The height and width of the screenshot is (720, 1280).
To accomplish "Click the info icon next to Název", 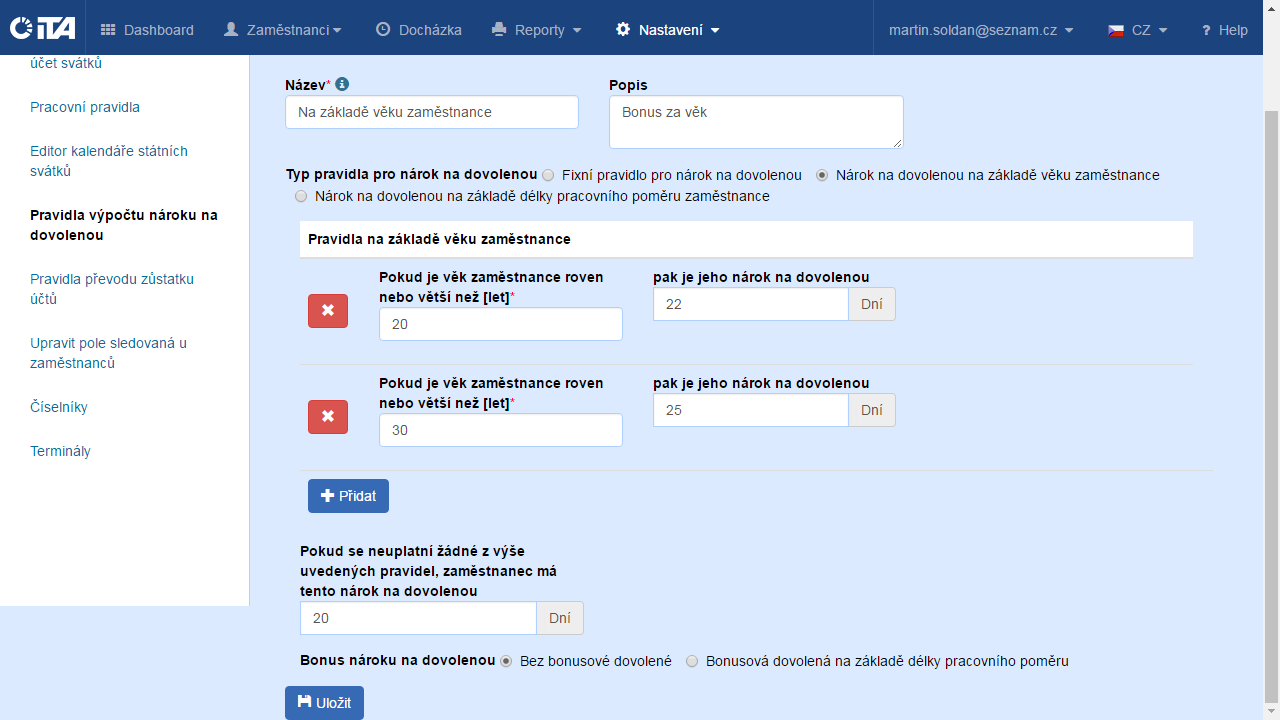I will click(x=342, y=84).
